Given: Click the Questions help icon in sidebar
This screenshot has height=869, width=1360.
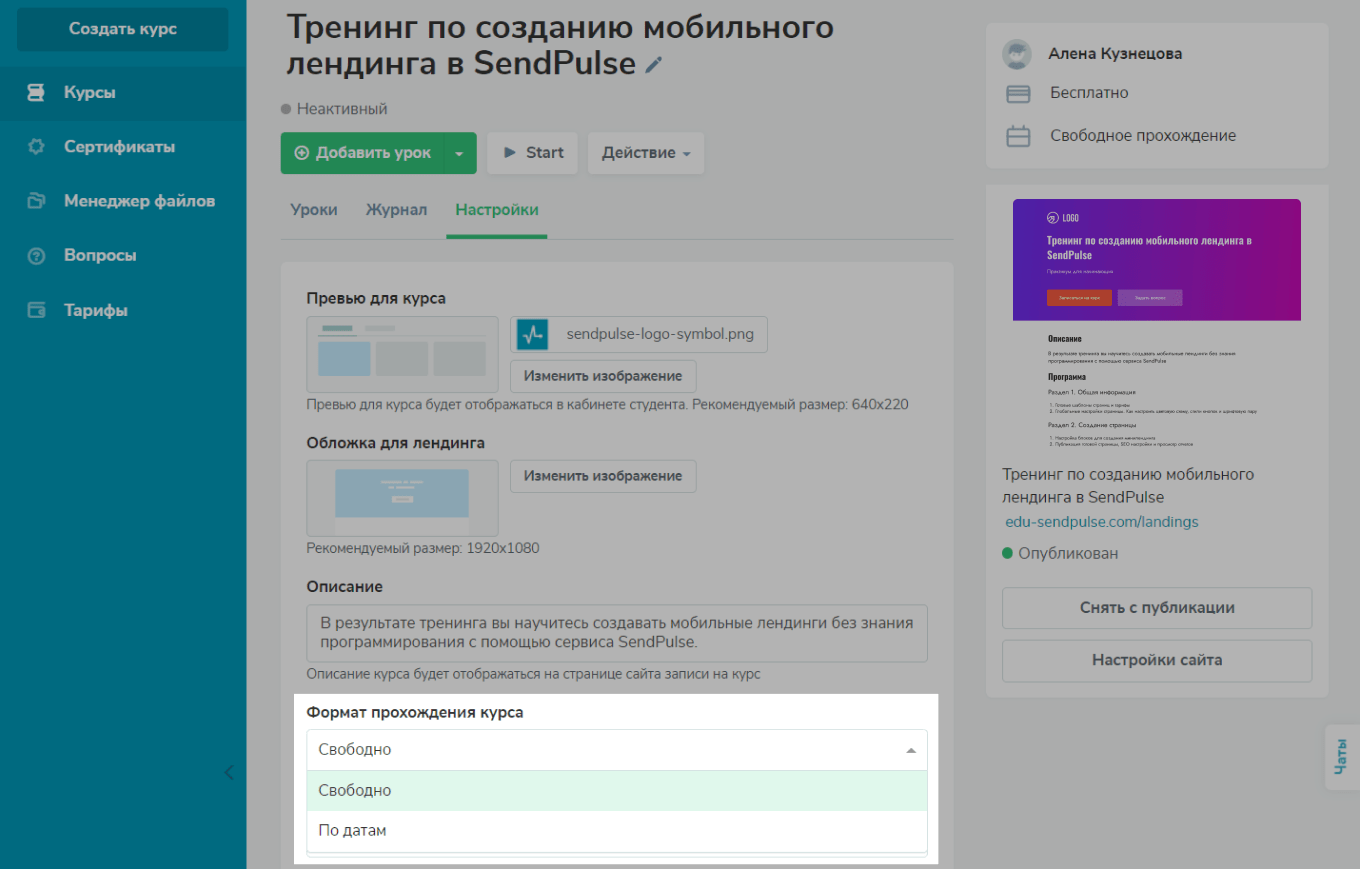Looking at the screenshot, I should pos(36,256).
